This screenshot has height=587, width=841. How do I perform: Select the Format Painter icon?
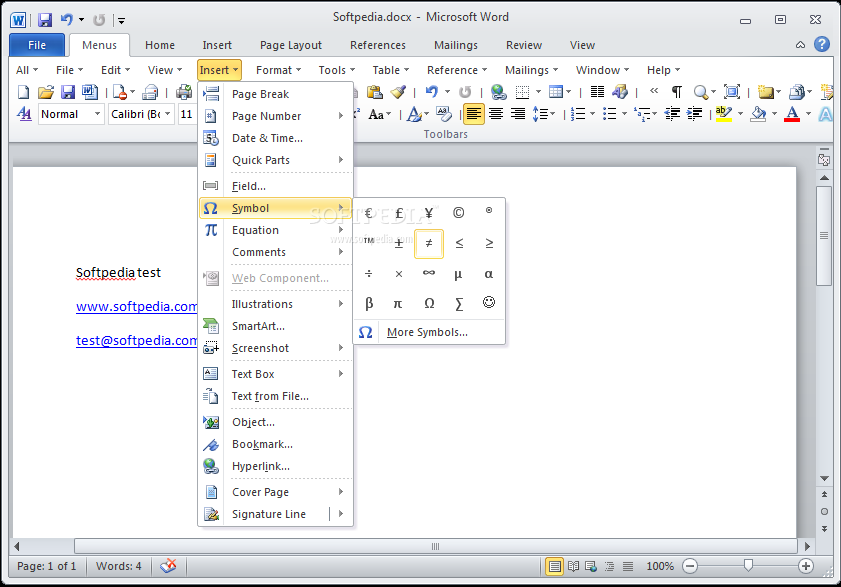(399, 91)
